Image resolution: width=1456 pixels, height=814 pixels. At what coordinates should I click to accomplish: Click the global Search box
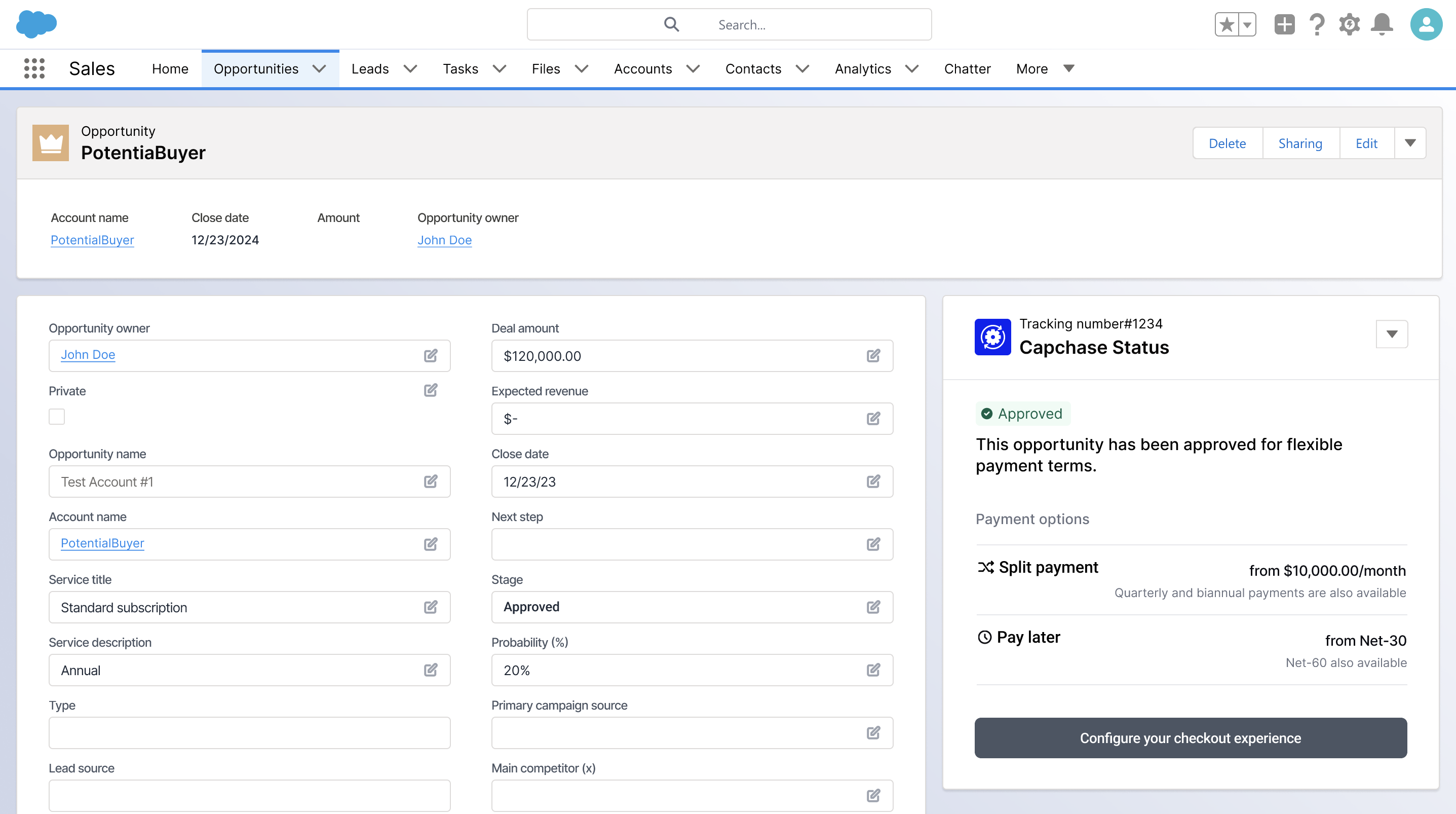pyautogui.click(x=729, y=24)
